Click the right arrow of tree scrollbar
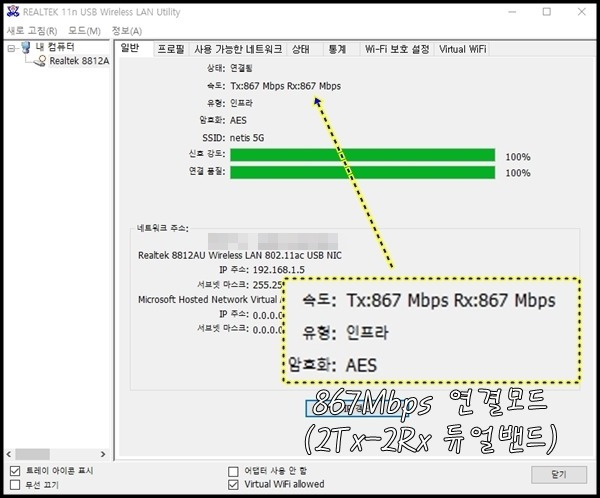 pyautogui.click(x=103, y=454)
